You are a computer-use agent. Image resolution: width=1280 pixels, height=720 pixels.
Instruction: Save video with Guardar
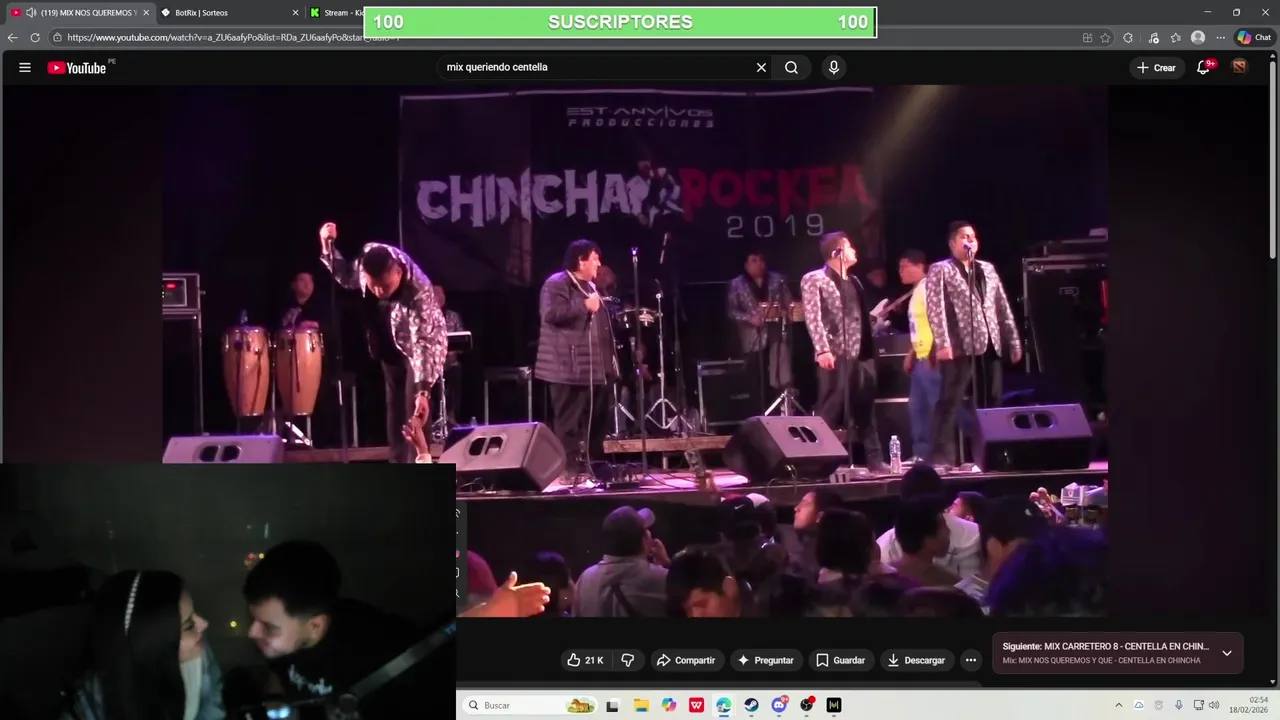click(x=840, y=660)
